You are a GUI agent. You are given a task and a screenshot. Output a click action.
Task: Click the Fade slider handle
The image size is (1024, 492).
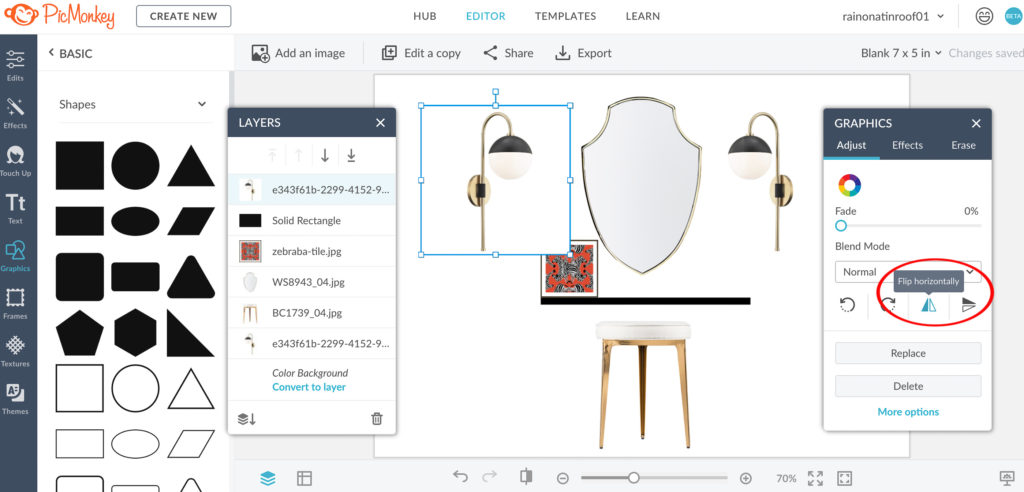(x=841, y=225)
